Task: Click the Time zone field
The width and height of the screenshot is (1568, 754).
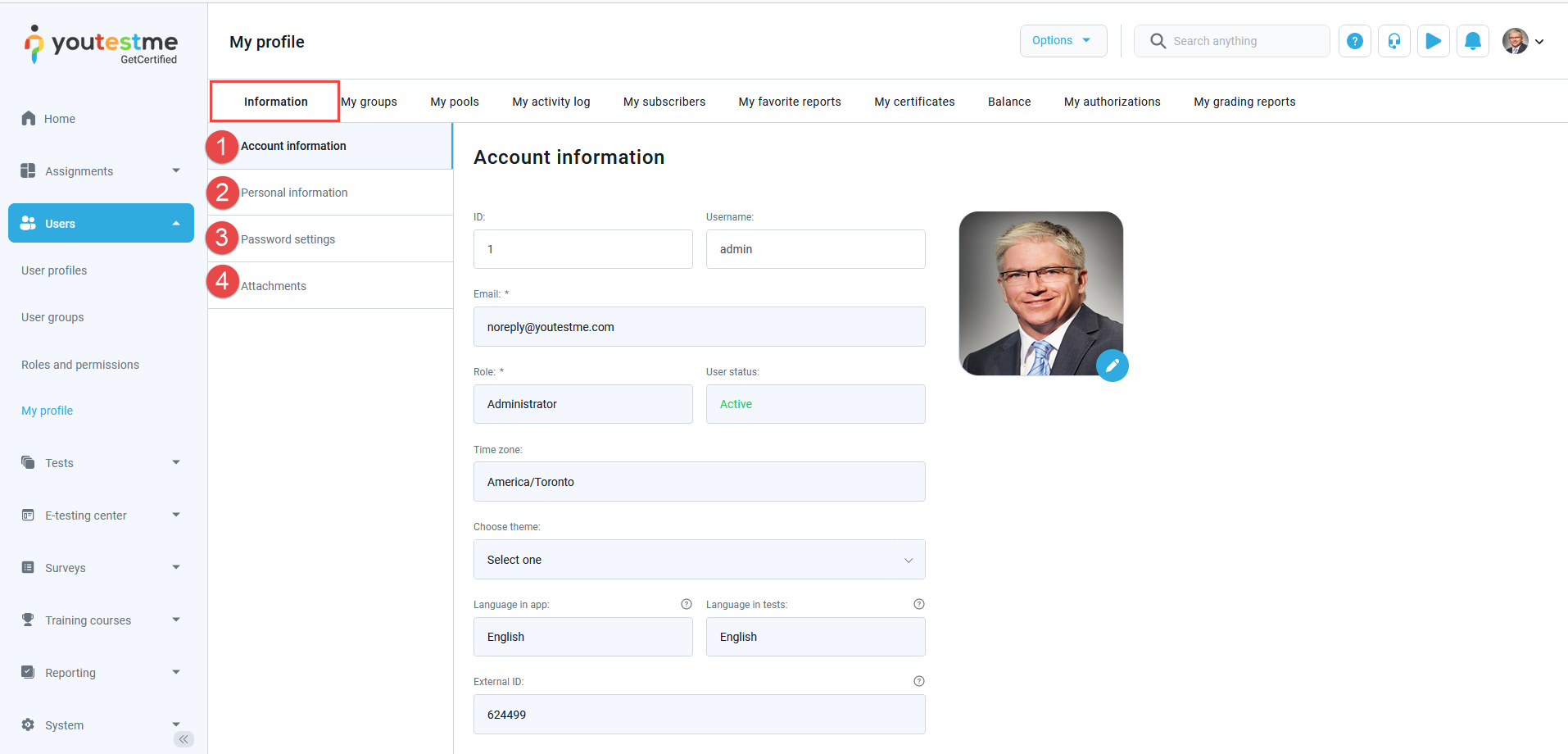Action: [700, 482]
